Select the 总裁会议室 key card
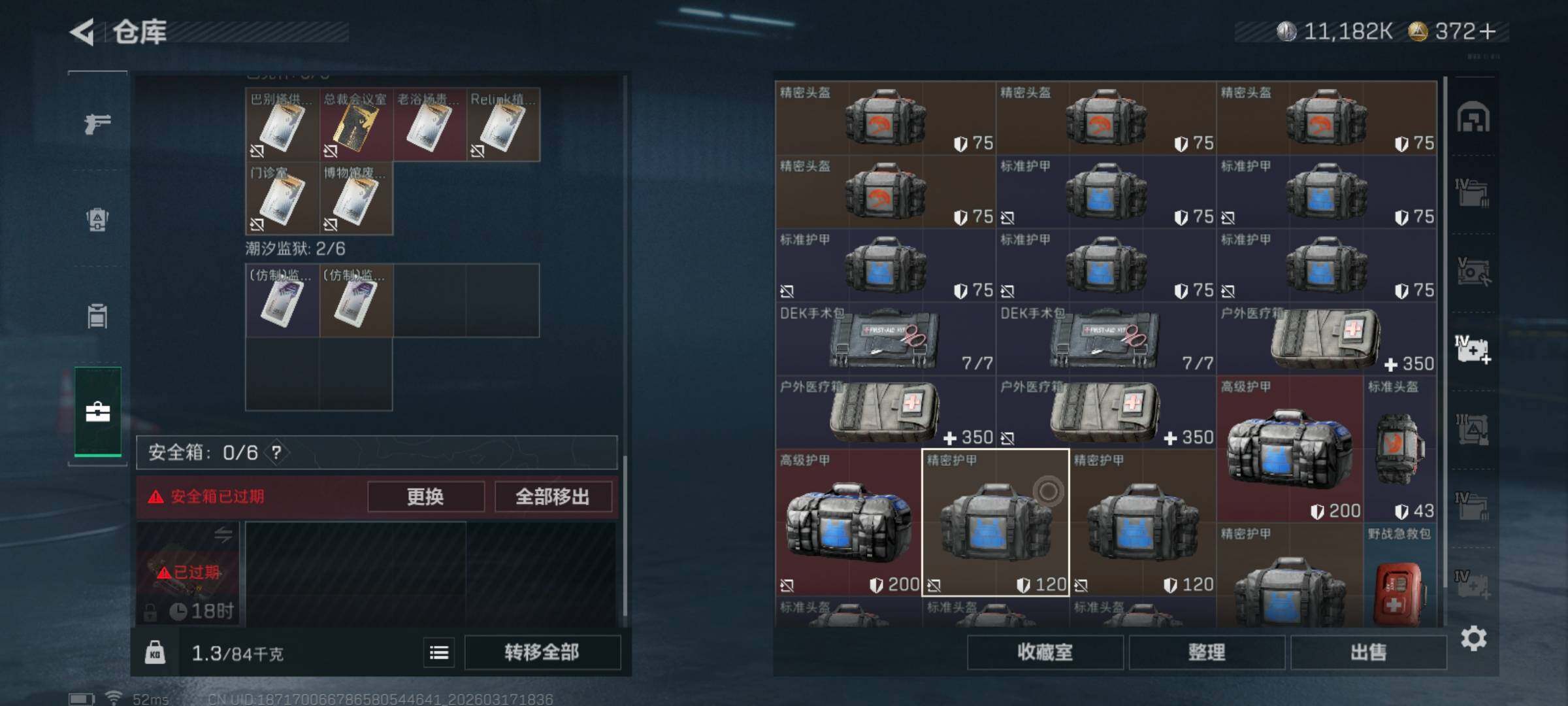Viewport: 1568px width, 706px height. [x=356, y=125]
